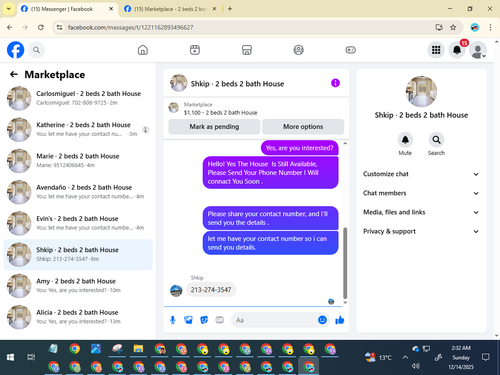The height and width of the screenshot is (375, 500).
Task: Click the back arrow next to Marketplace
Action: tap(14, 74)
